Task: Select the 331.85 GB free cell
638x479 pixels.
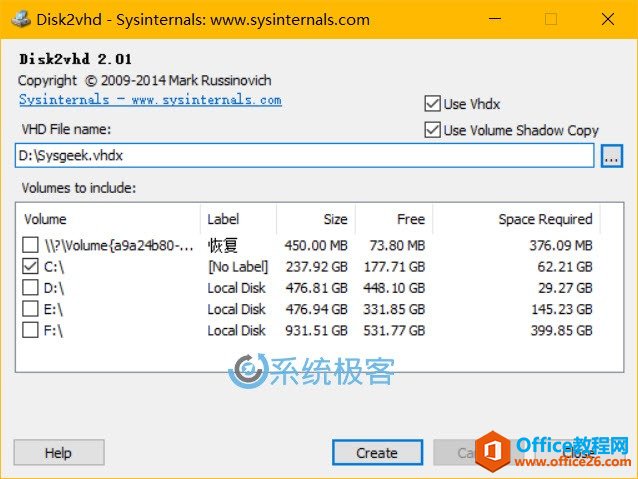Action: coord(394,309)
